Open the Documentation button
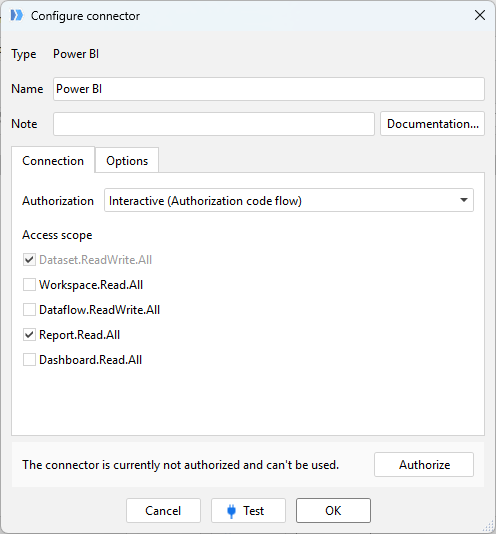This screenshot has height=534, width=496. click(x=432, y=124)
